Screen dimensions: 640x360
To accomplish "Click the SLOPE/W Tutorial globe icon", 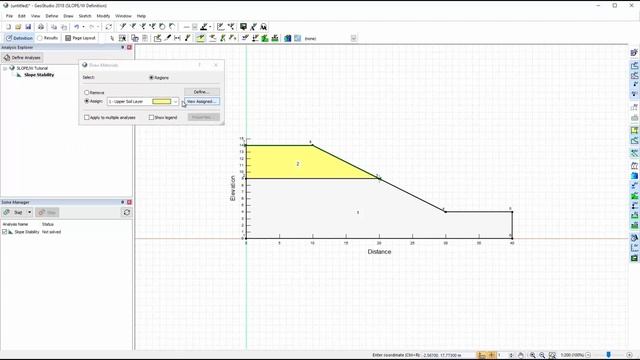I will [12, 68].
